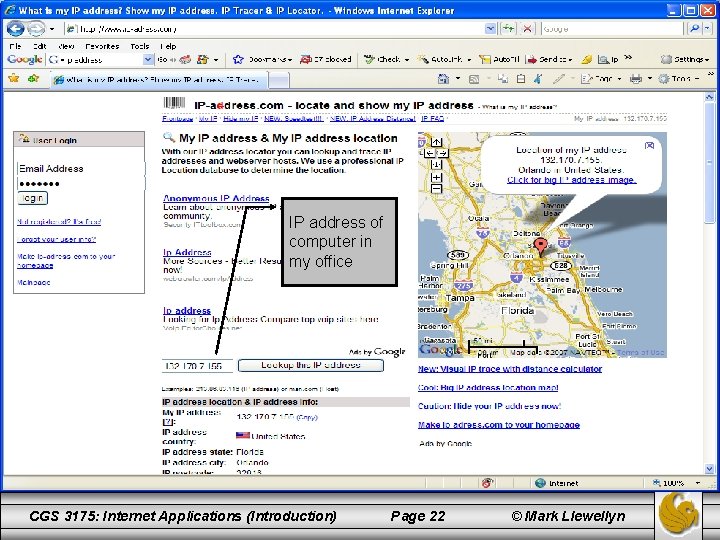This screenshot has height=540, width=720.
Task: Open command bar Tools gear menu
Action: [x=678, y=79]
